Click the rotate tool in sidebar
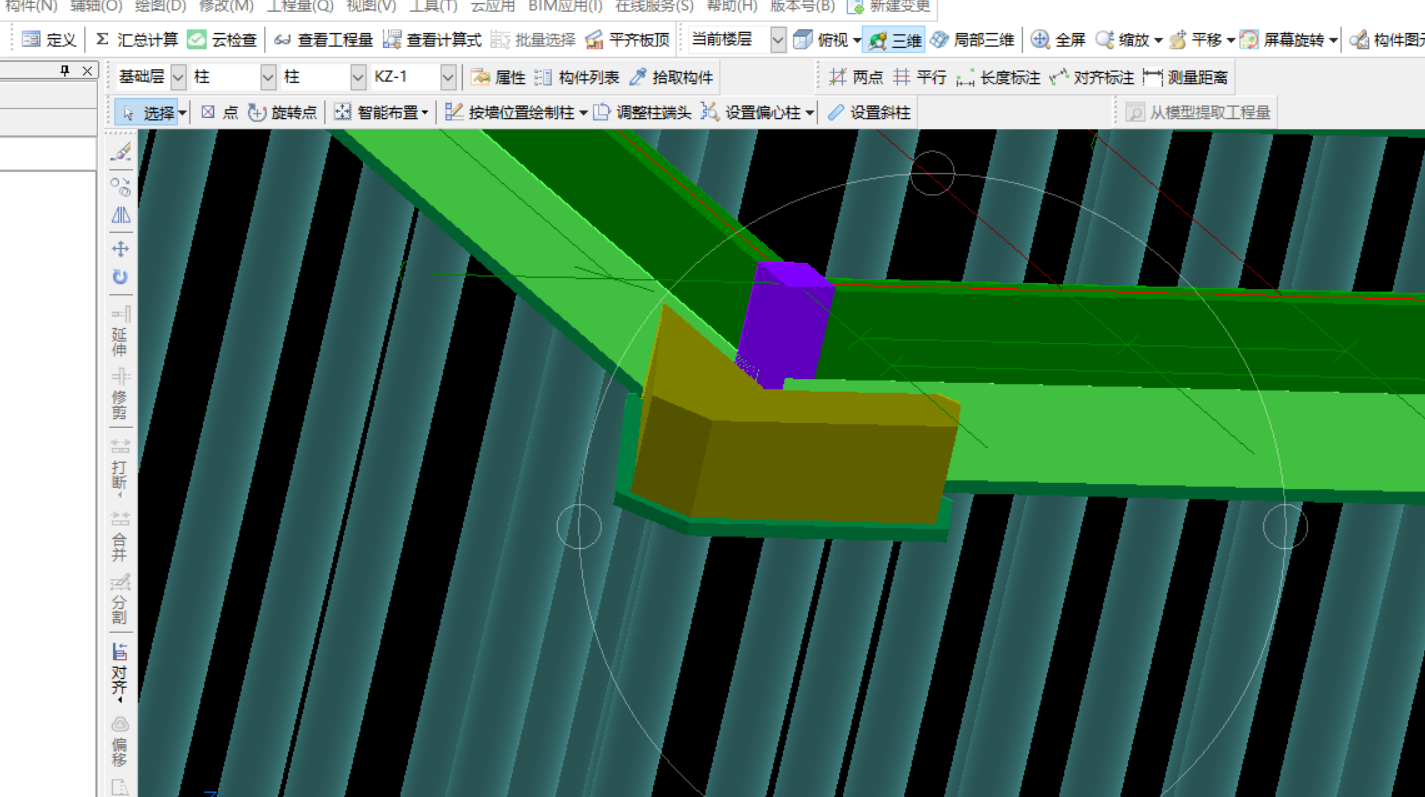Screen dimensions: 1425x797 [x=120, y=277]
